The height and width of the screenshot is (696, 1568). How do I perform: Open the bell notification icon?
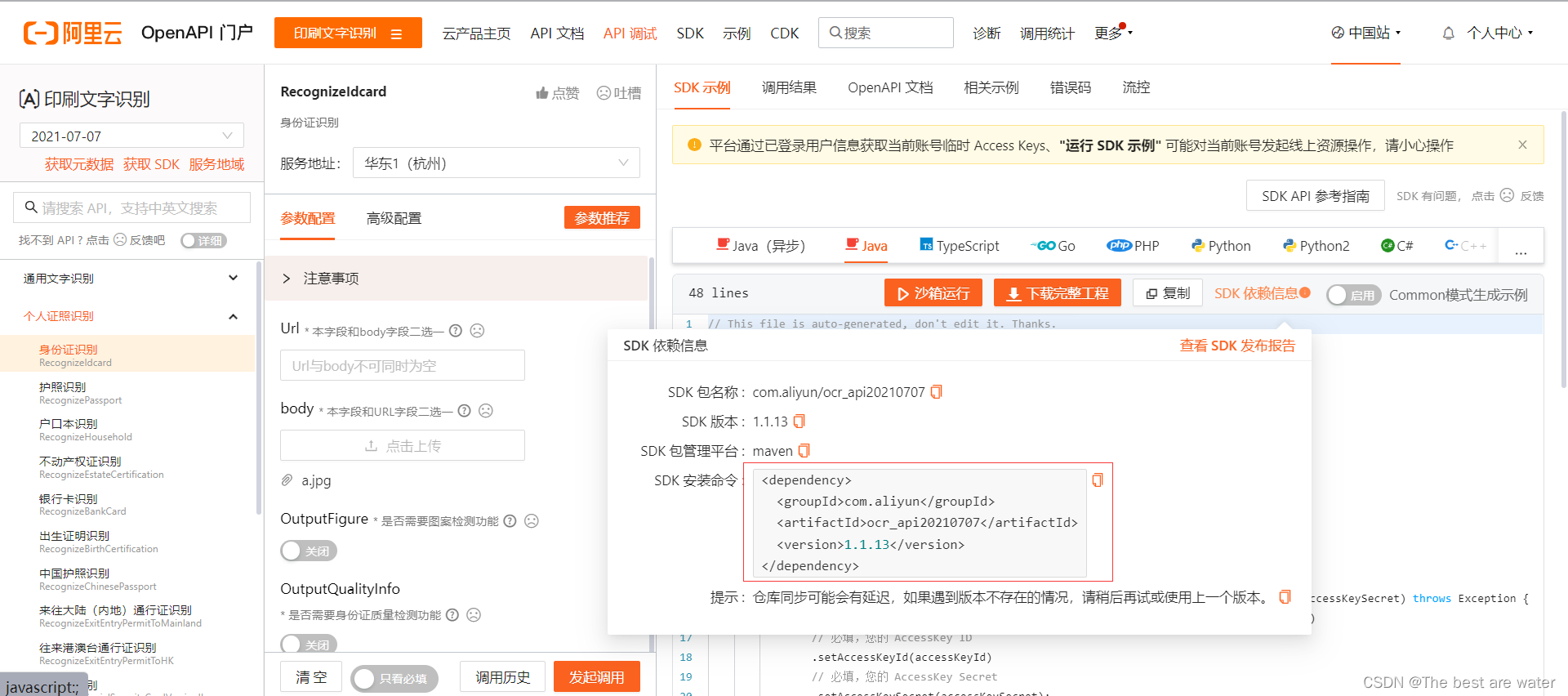coord(1448,33)
